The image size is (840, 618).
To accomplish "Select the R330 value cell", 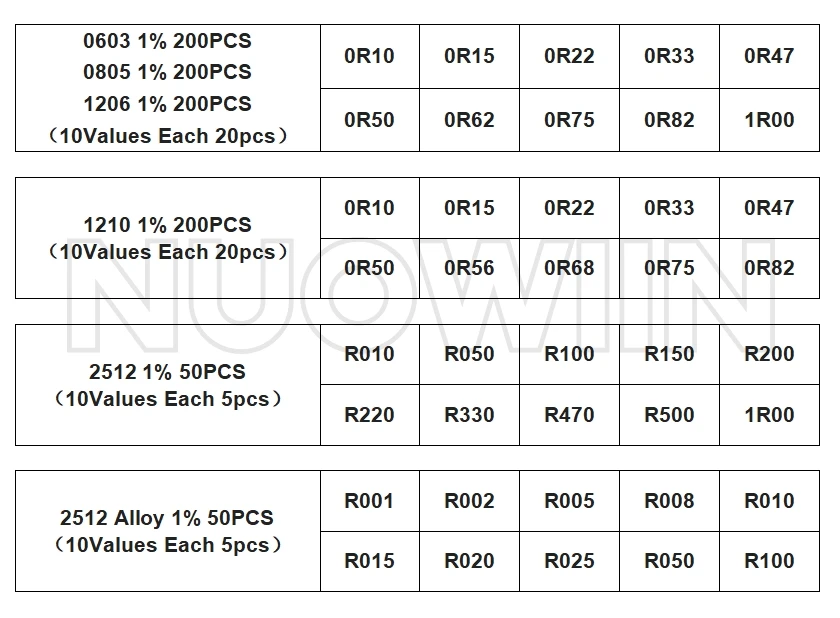I will point(469,415).
